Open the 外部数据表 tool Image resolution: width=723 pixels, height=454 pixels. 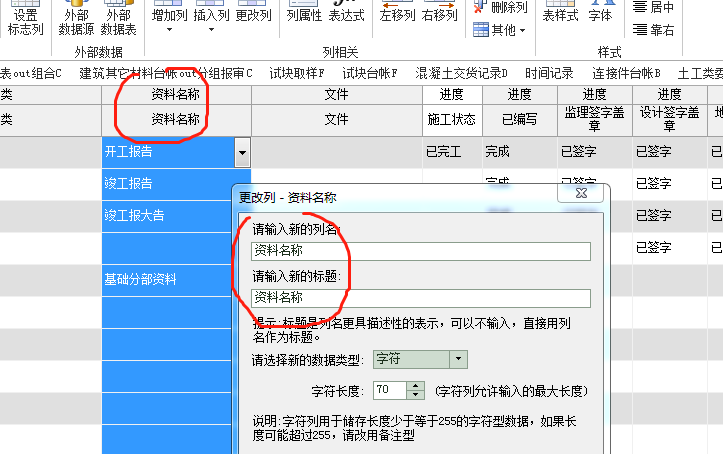118,22
